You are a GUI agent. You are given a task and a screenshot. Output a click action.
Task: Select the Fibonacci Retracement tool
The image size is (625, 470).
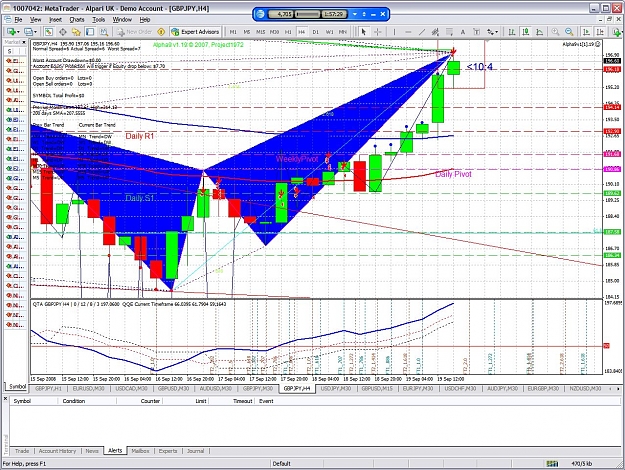click(x=449, y=32)
